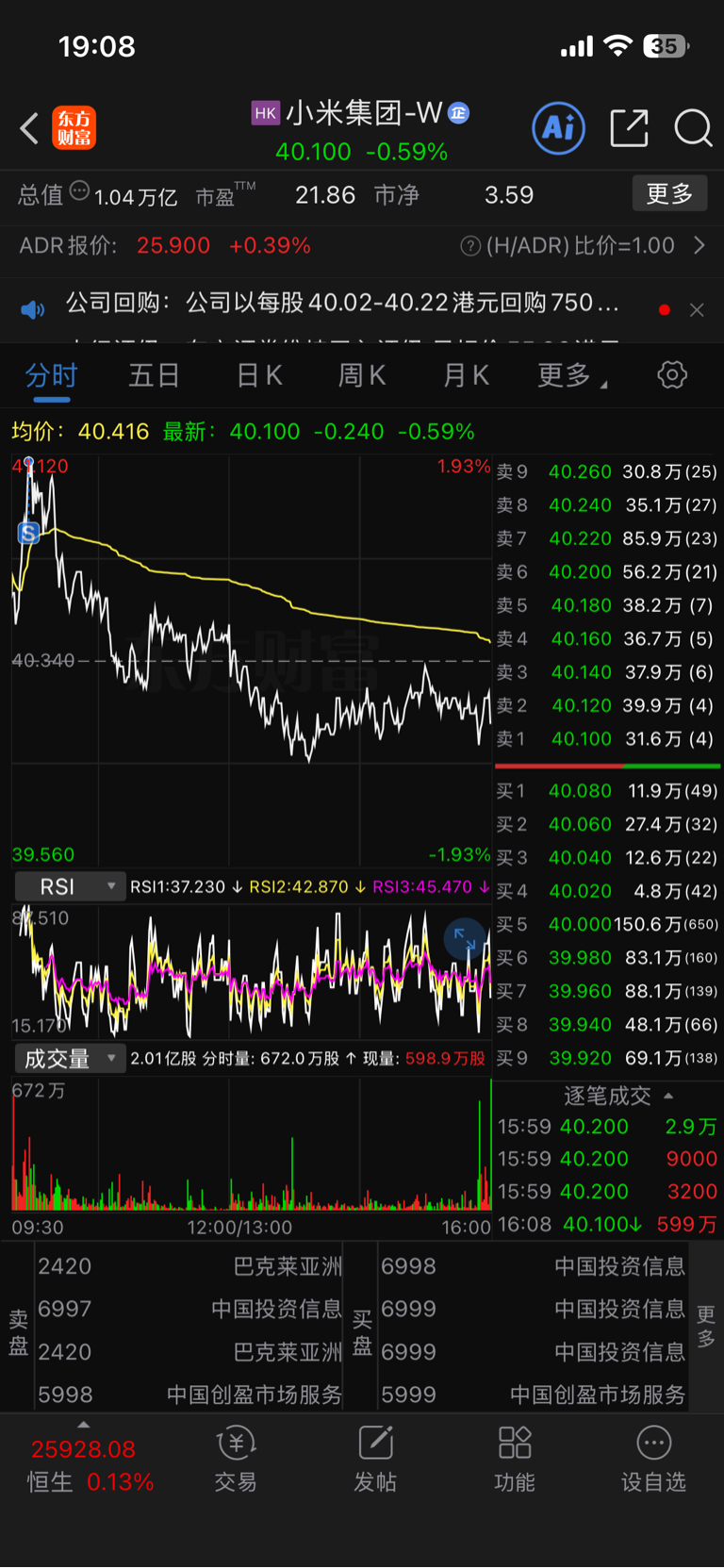Tap buyer broker 6998 中国投资信息
This screenshot has width=724, height=1568.
[533, 1266]
